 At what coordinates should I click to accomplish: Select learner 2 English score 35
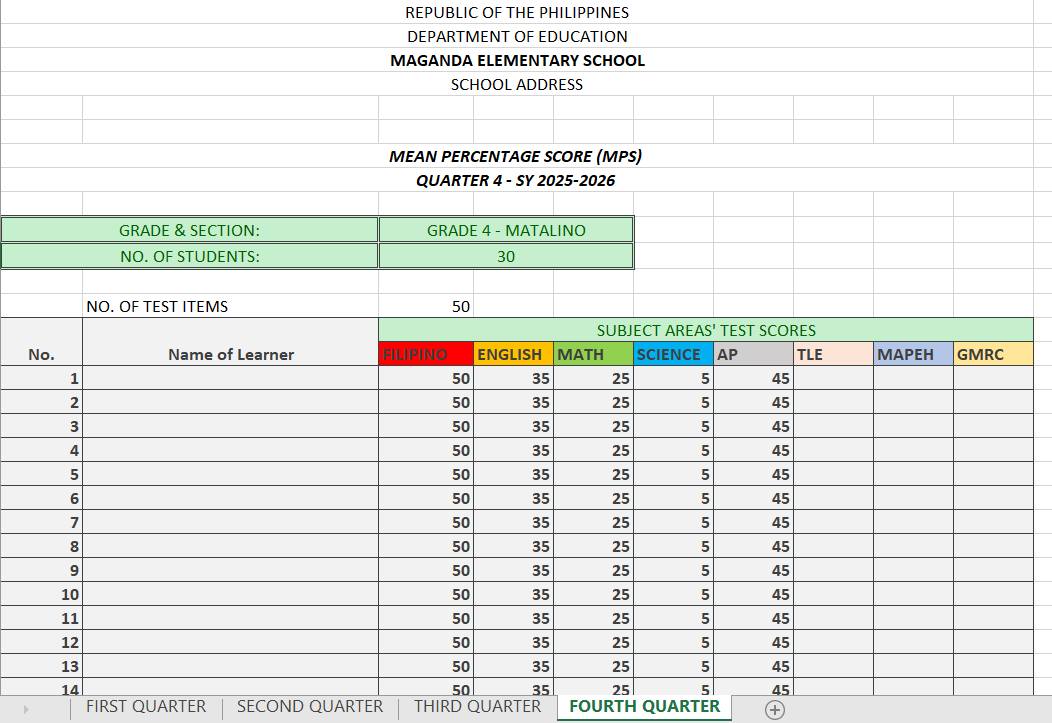pyautogui.click(x=513, y=402)
